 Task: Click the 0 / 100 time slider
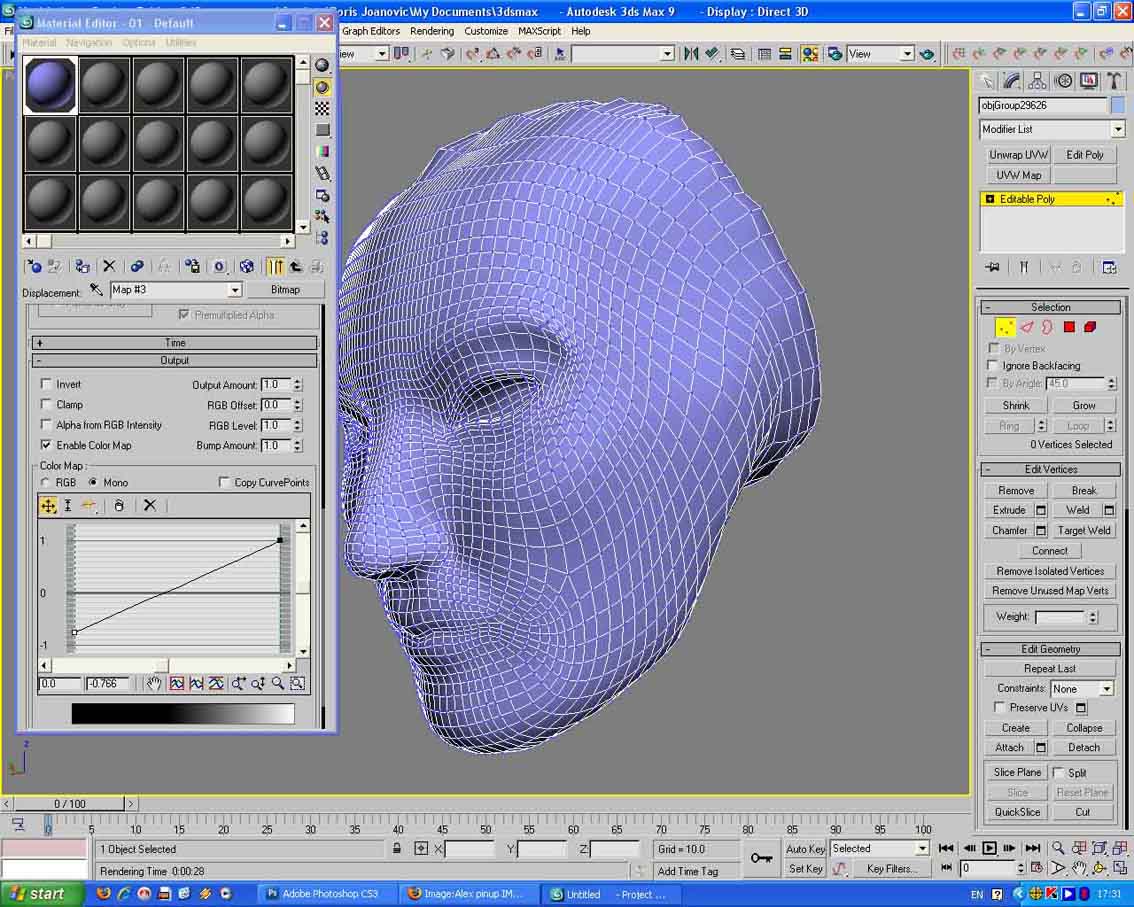point(69,804)
